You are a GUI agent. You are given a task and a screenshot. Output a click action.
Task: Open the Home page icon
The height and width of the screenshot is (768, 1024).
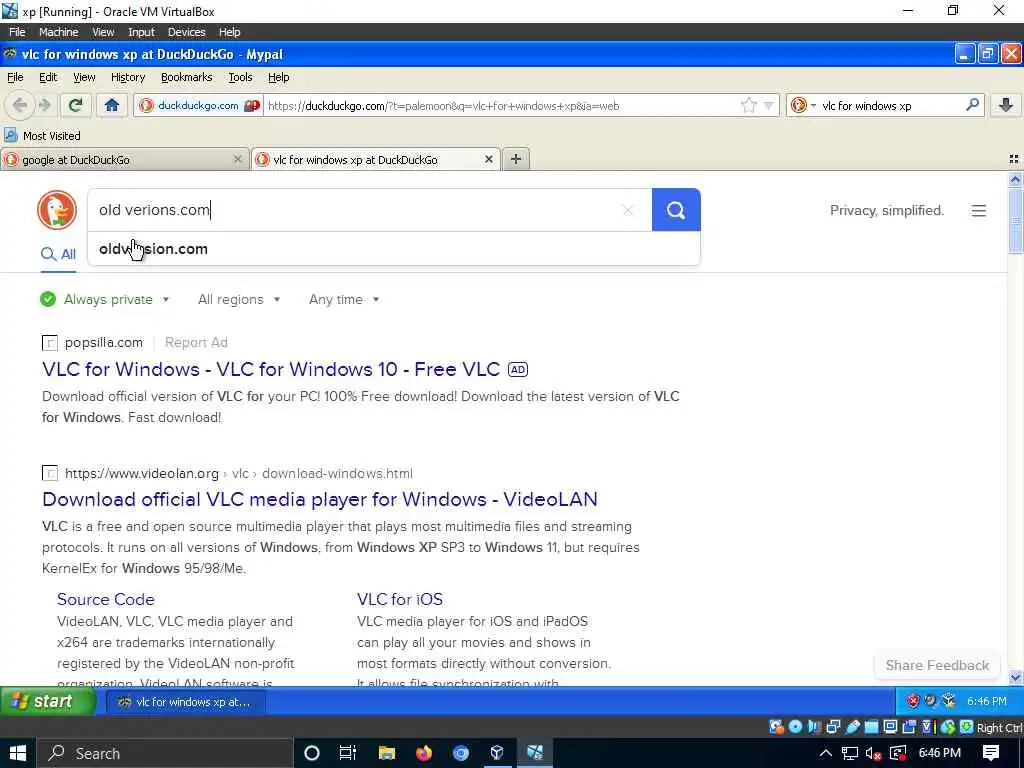112,105
